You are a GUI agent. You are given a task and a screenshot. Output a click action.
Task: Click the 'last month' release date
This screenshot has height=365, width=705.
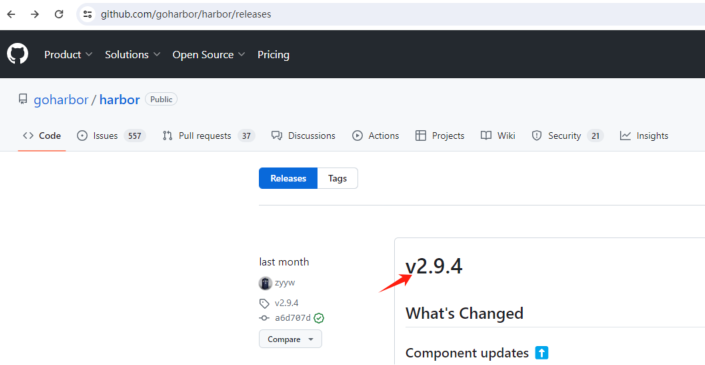point(284,262)
